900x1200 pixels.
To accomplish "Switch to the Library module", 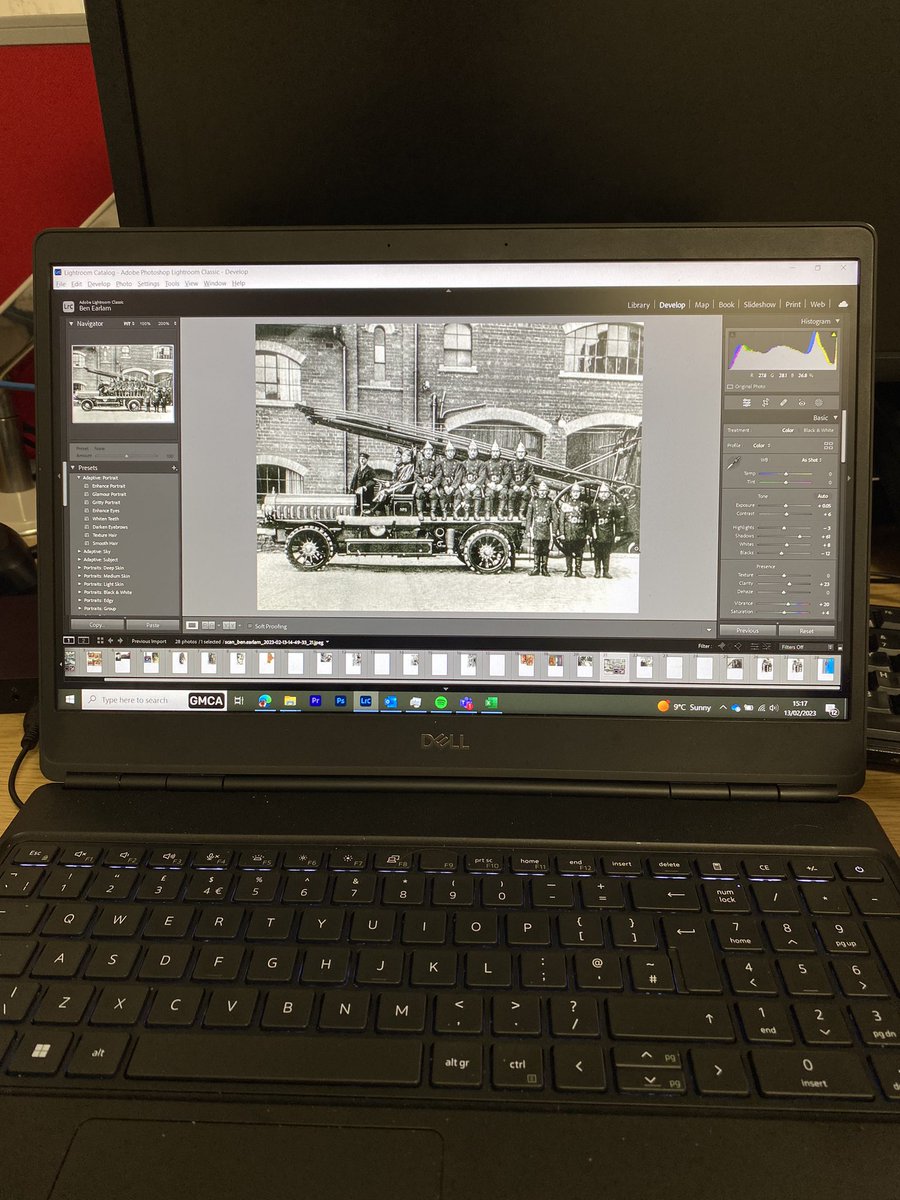I will coord(638,305).
